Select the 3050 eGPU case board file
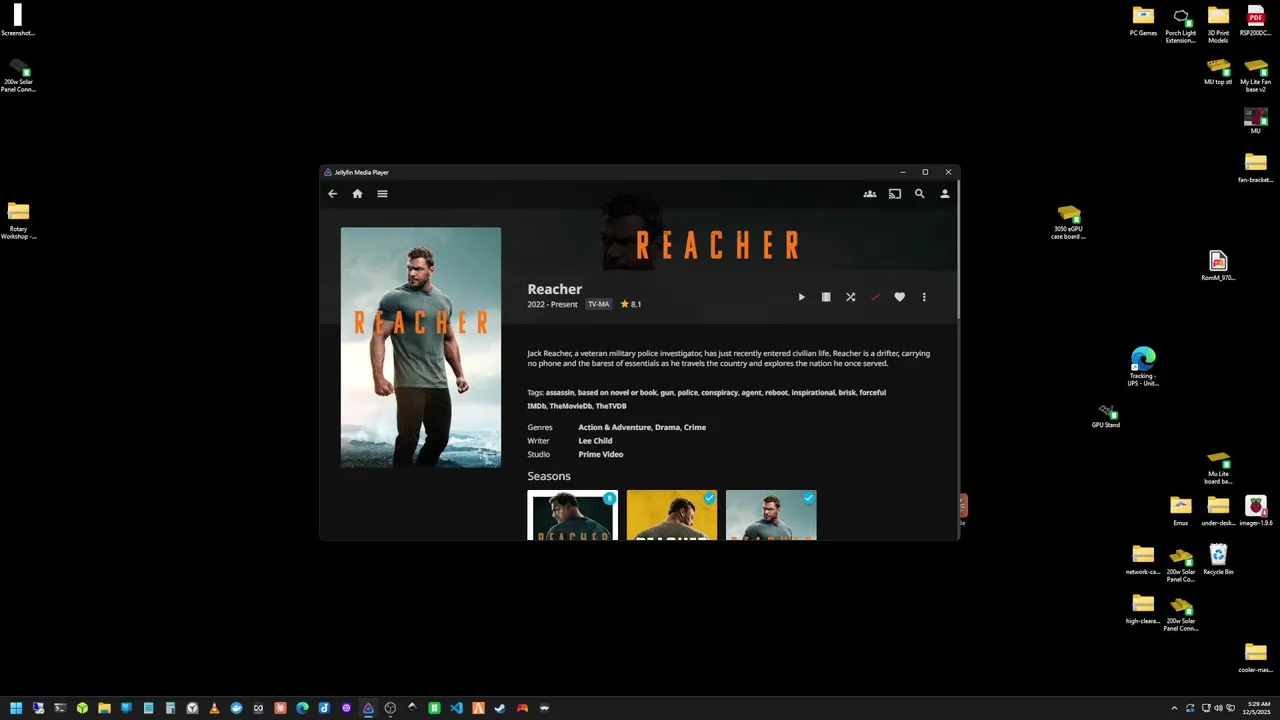This screenshot has width=1280, height=720. pyautogui.click(x=1069, y=222)
